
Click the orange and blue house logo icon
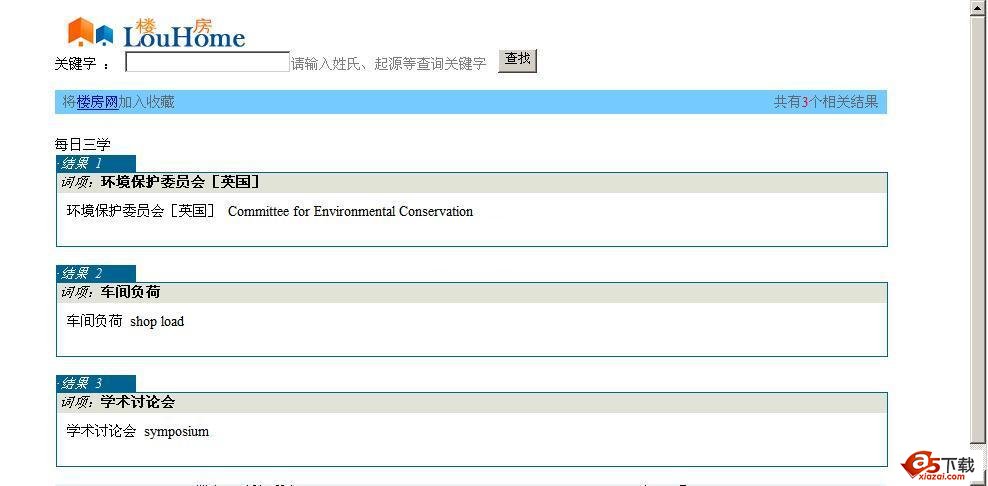(90, 32)
